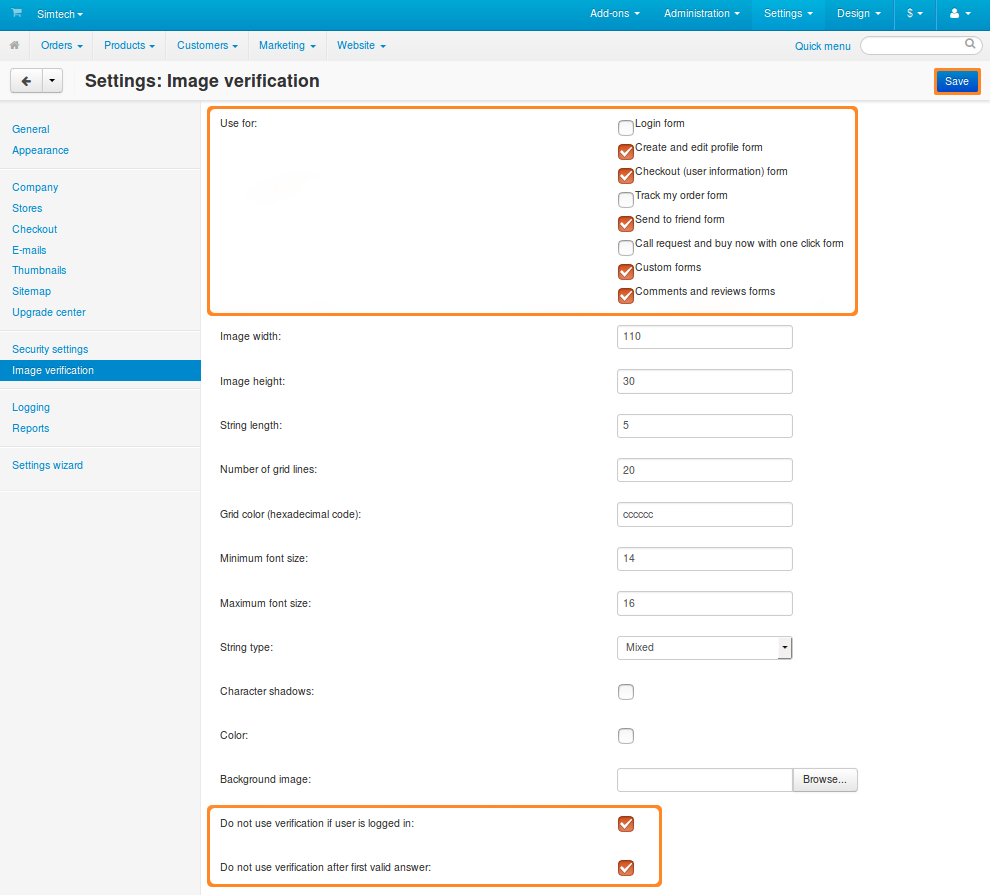Enable the Color checkbox
The width and height of the screenshot is (990, 895).
click(x=626, y=736)
